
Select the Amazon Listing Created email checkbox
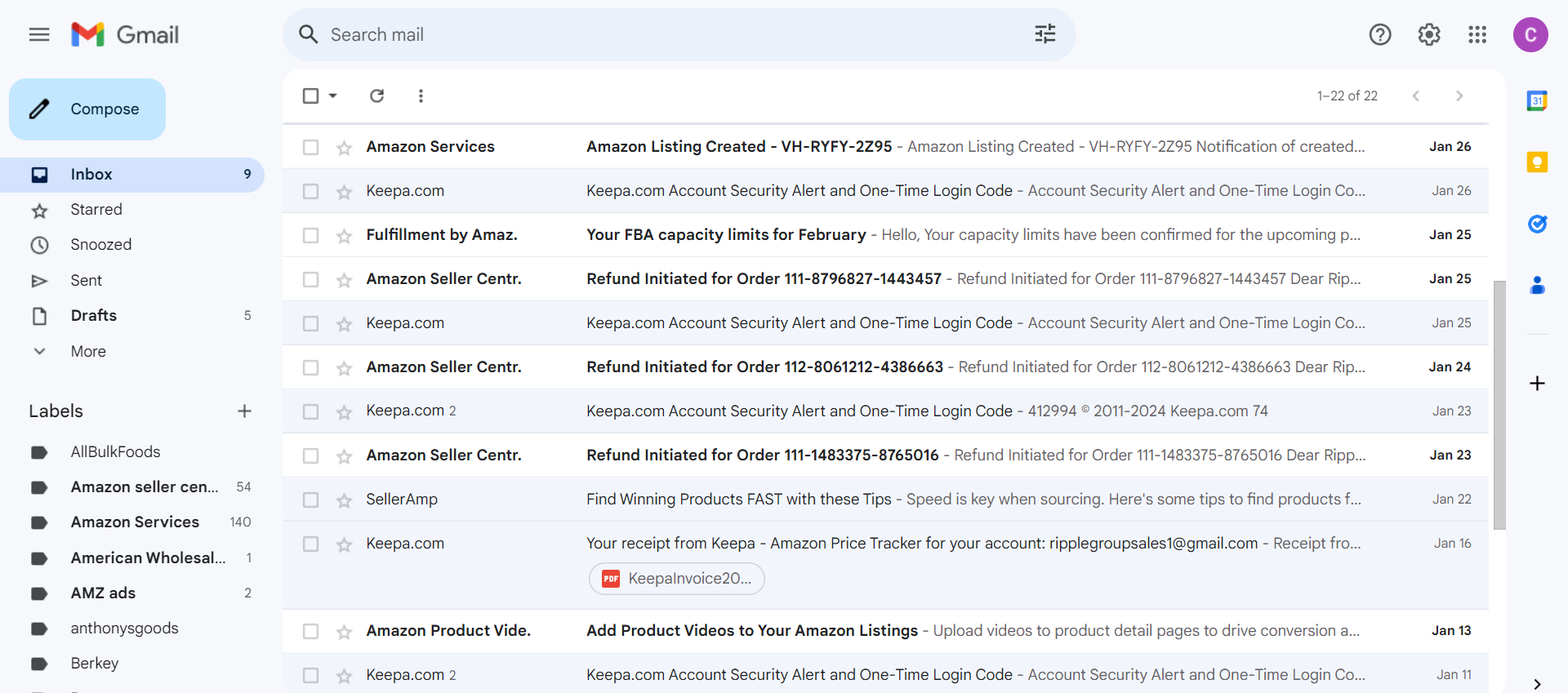pos(310,147)
